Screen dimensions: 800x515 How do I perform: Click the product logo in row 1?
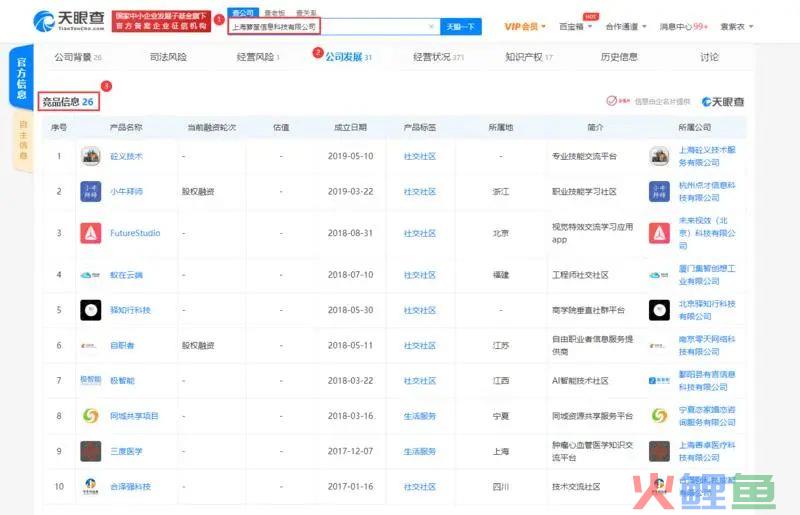click(91, 156)
